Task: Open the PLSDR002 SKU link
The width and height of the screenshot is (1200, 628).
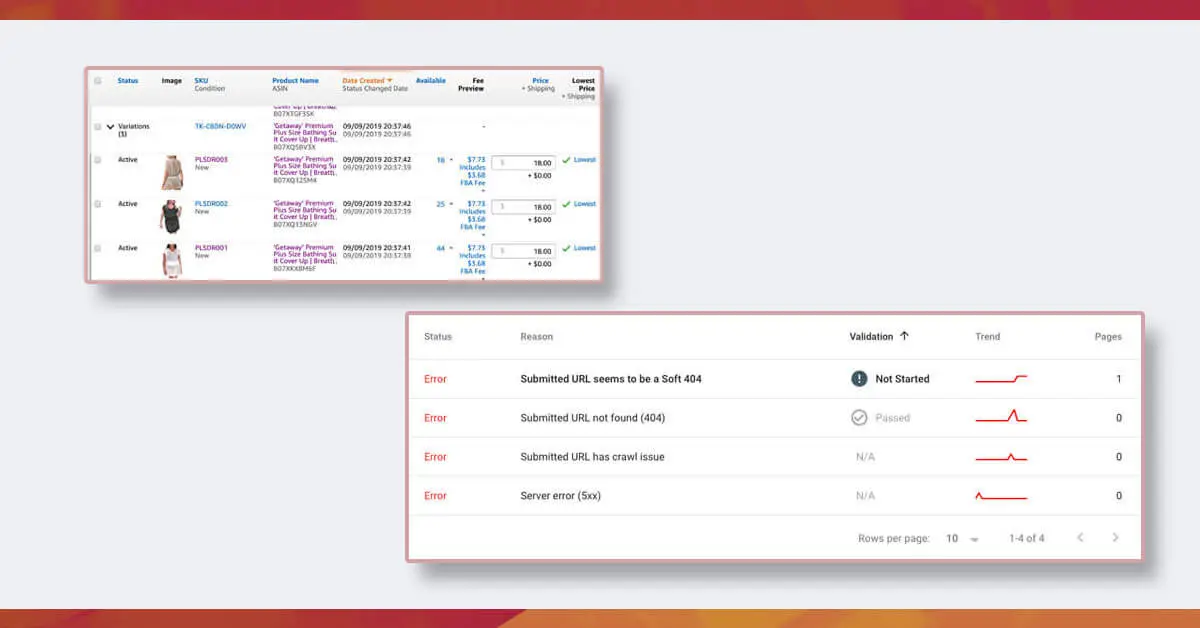Action: pyautogui.click(x=211, y=204)
